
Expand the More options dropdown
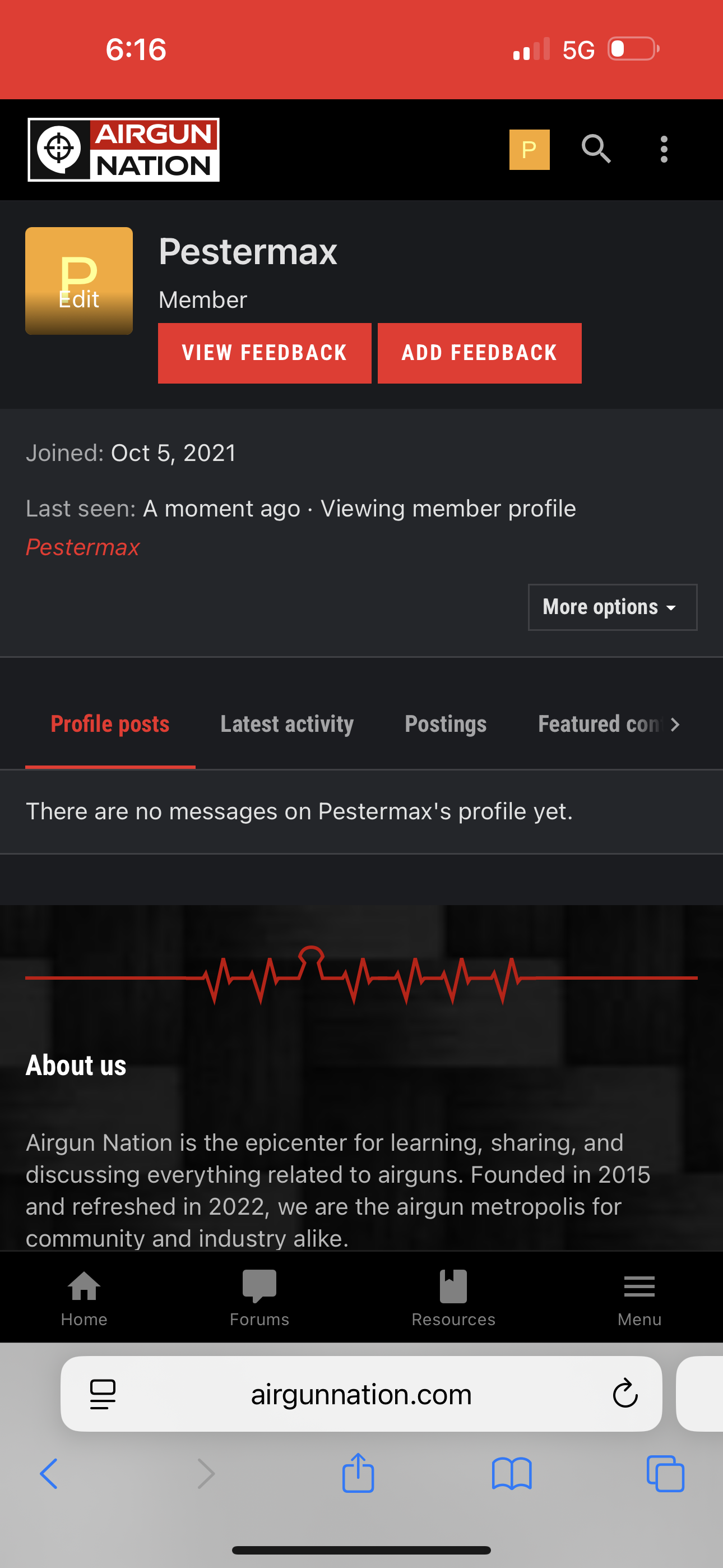(612, 607)
